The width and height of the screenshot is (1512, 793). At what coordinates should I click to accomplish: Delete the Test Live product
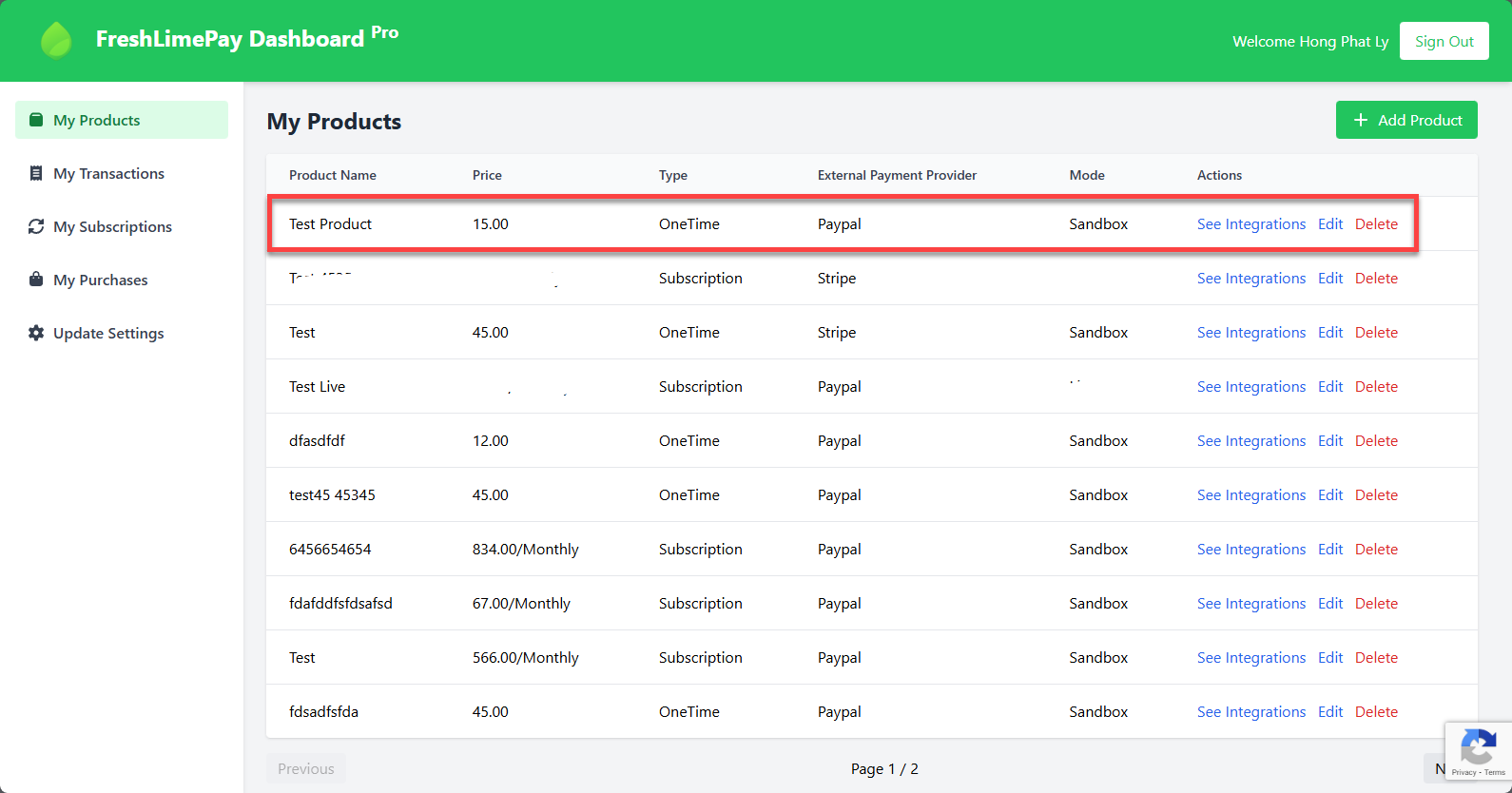[1376, 386]
